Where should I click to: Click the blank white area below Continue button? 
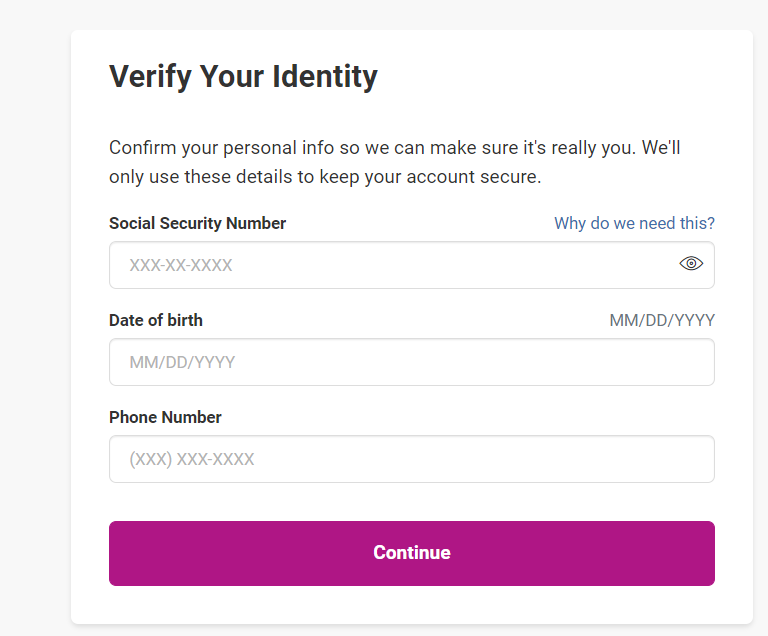point(411,604)
